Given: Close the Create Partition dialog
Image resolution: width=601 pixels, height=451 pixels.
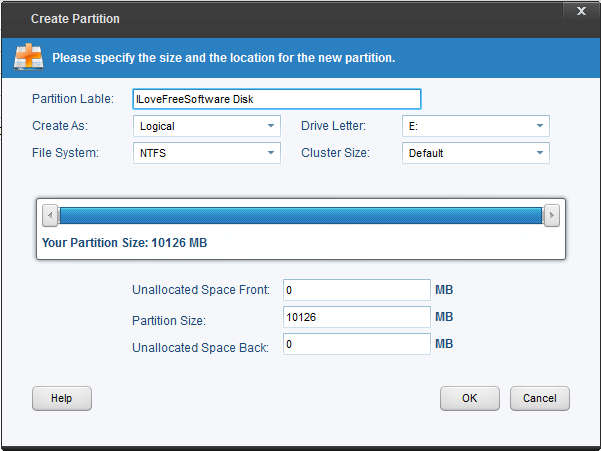Looking at the screenshot, I should 581,12.
